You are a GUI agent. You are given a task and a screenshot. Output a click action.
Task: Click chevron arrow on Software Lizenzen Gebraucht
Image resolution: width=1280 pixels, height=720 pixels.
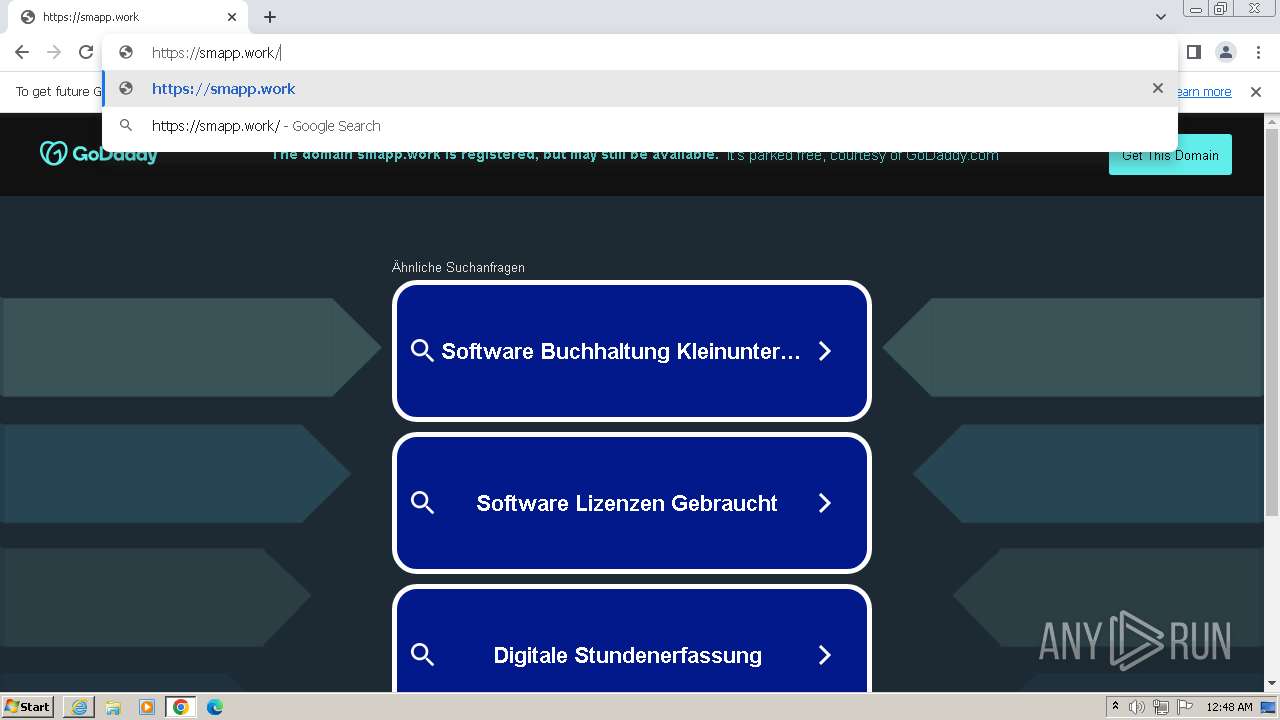(825, 503)
